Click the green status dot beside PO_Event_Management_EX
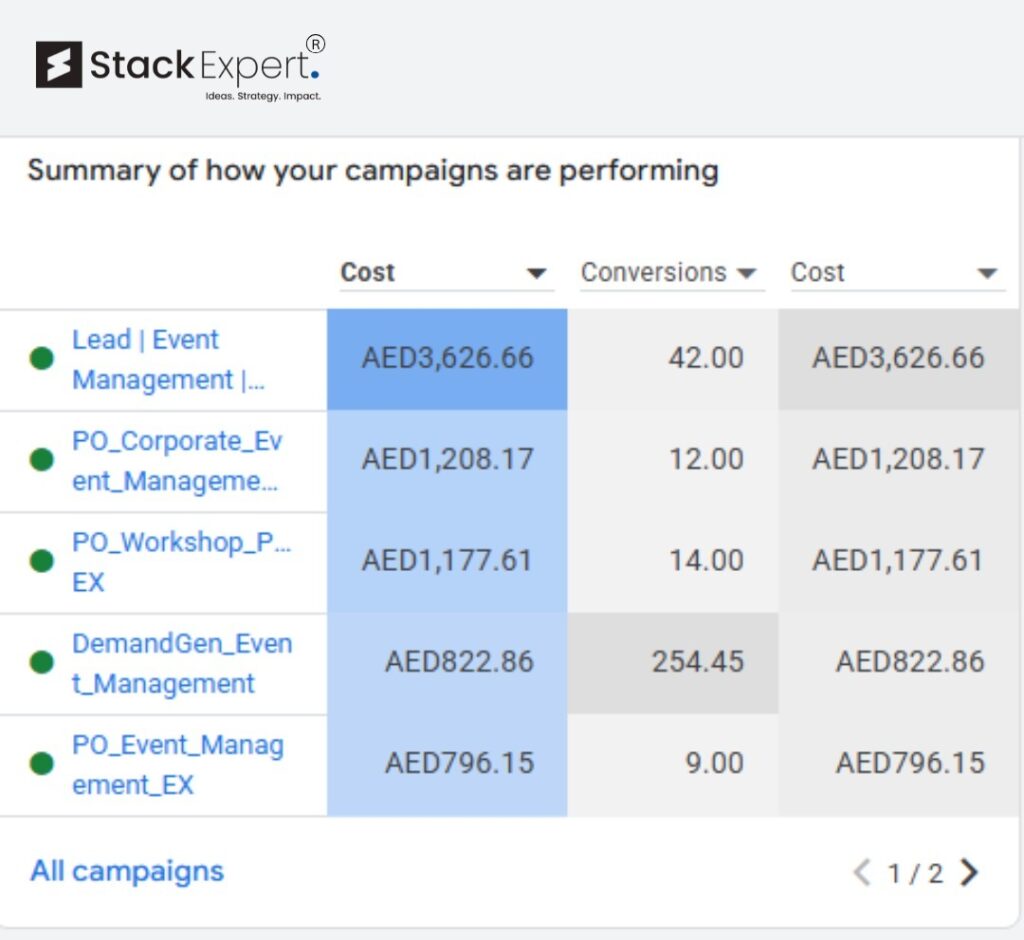This screenshot has height=940, width=1024. [x=41, y=763]
